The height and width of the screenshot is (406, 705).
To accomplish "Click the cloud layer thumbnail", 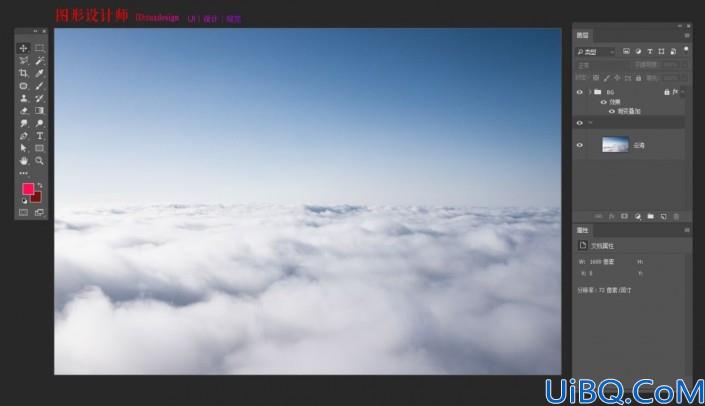I will (x=615, y=145).
